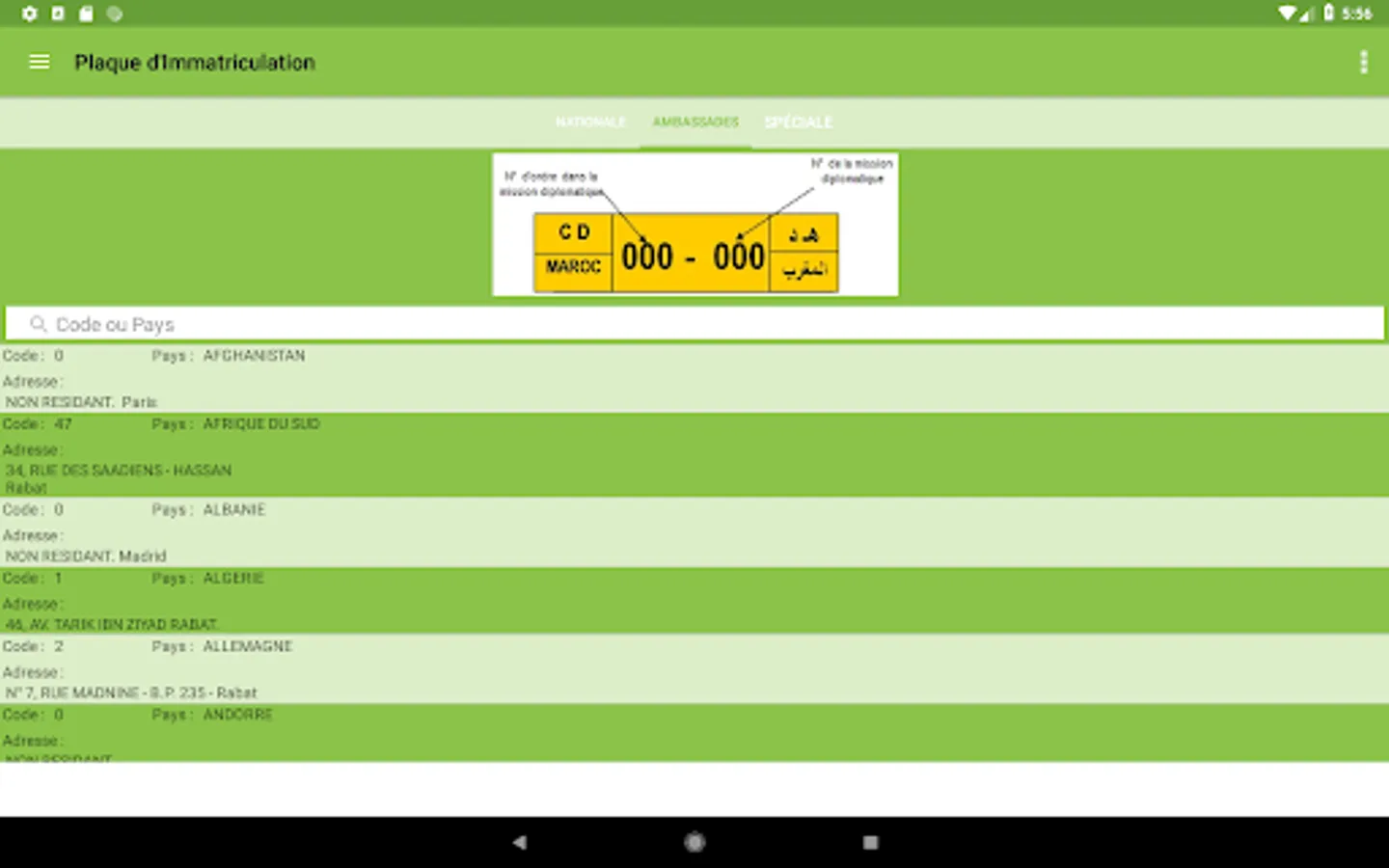Tap the settings gear in status bar
The width and height of the screenshot is (1389, 868).
pos(28,14)
